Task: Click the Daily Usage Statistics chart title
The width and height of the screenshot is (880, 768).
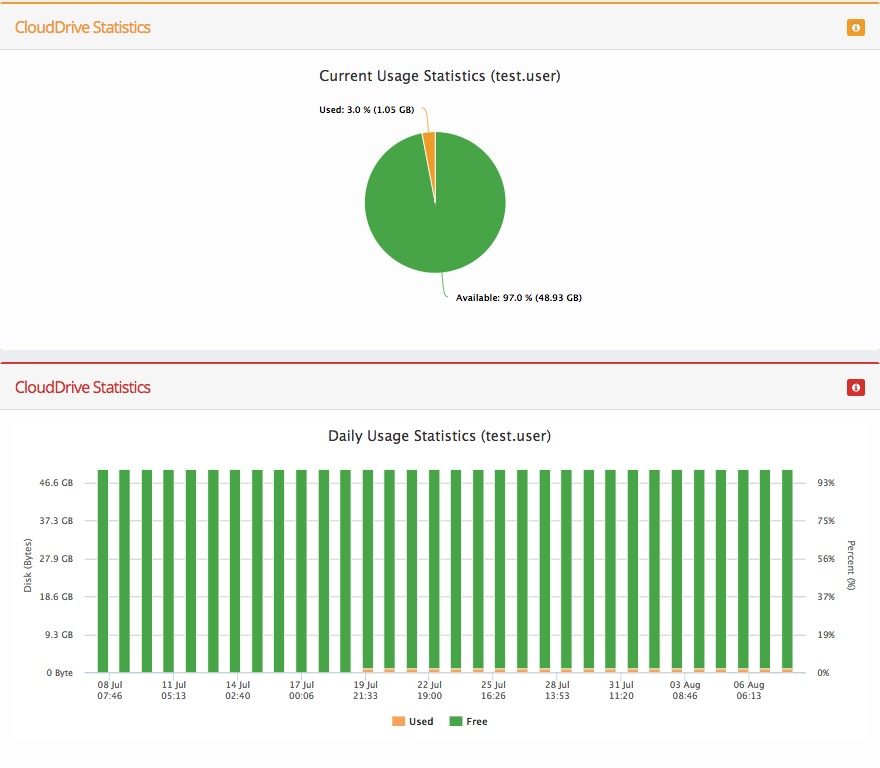Action: click(439, 436)
